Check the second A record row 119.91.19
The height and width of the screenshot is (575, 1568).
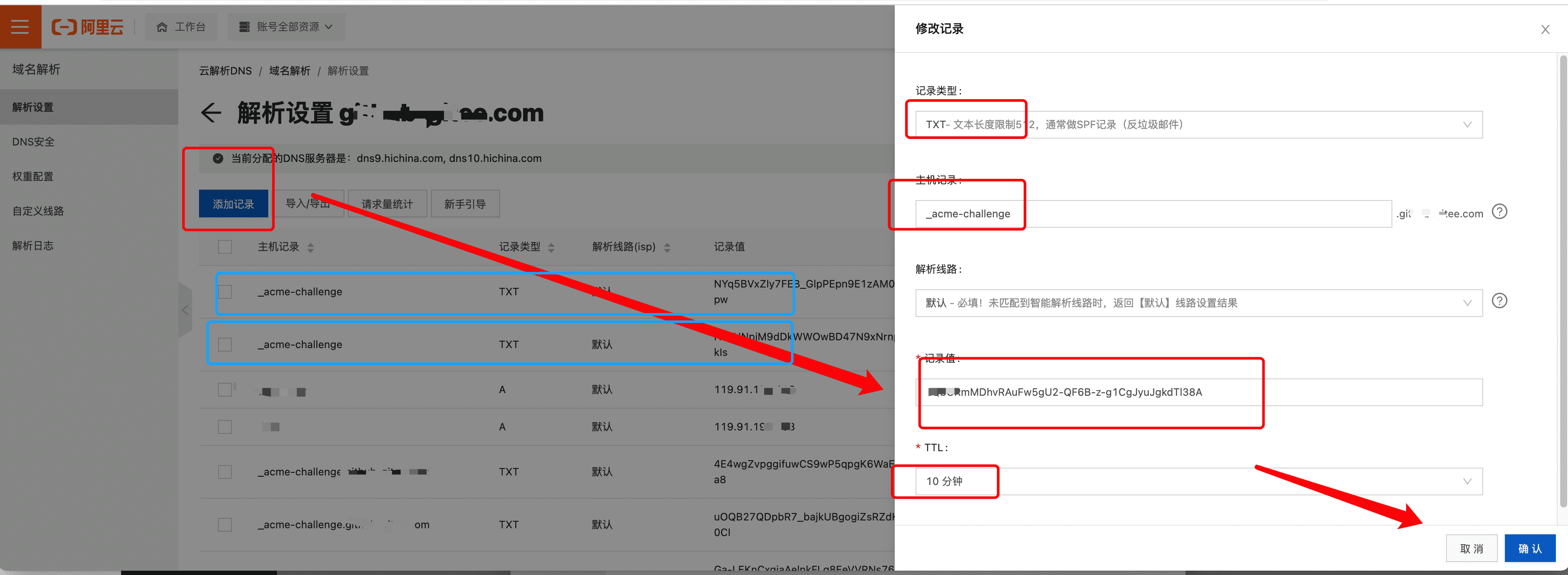click(225, 427)
